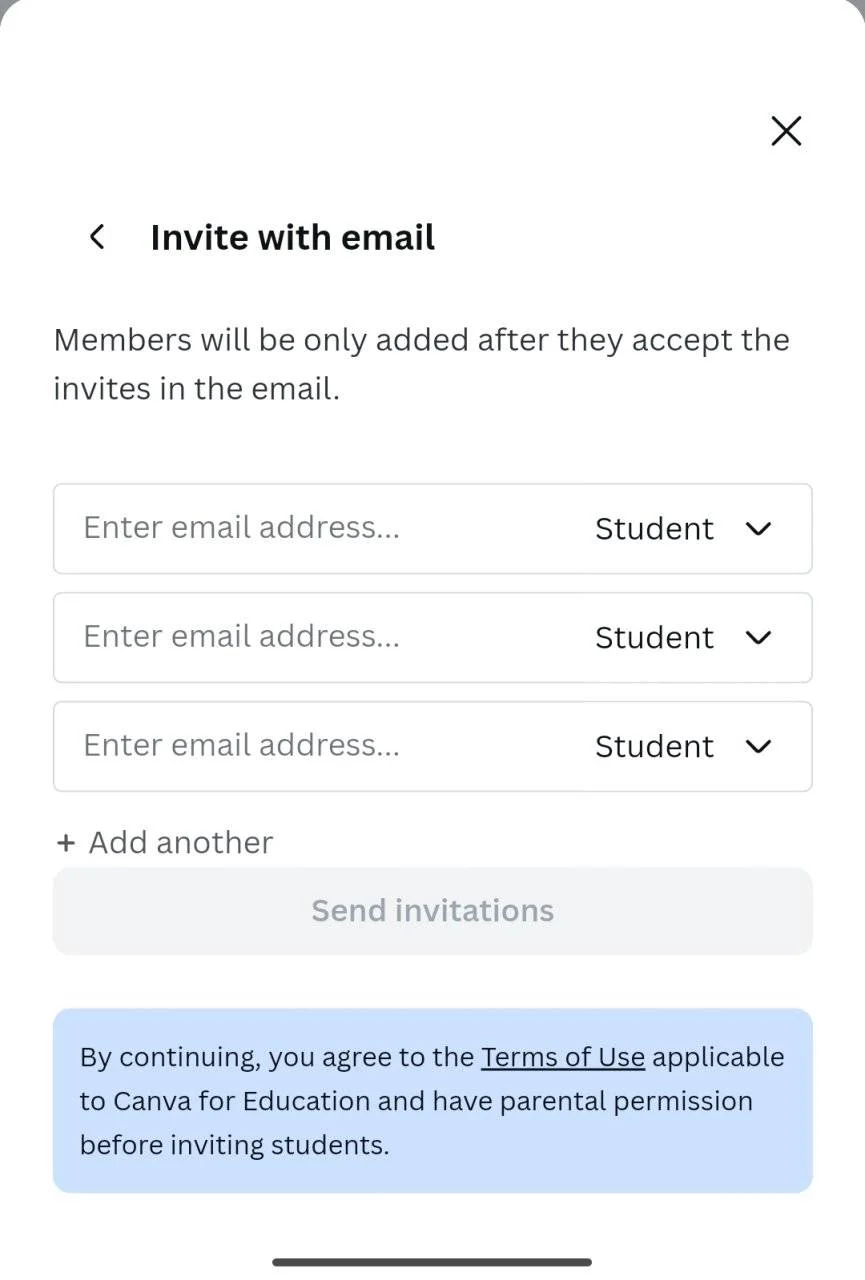Open the Terms of Use link

[563, 1057]
